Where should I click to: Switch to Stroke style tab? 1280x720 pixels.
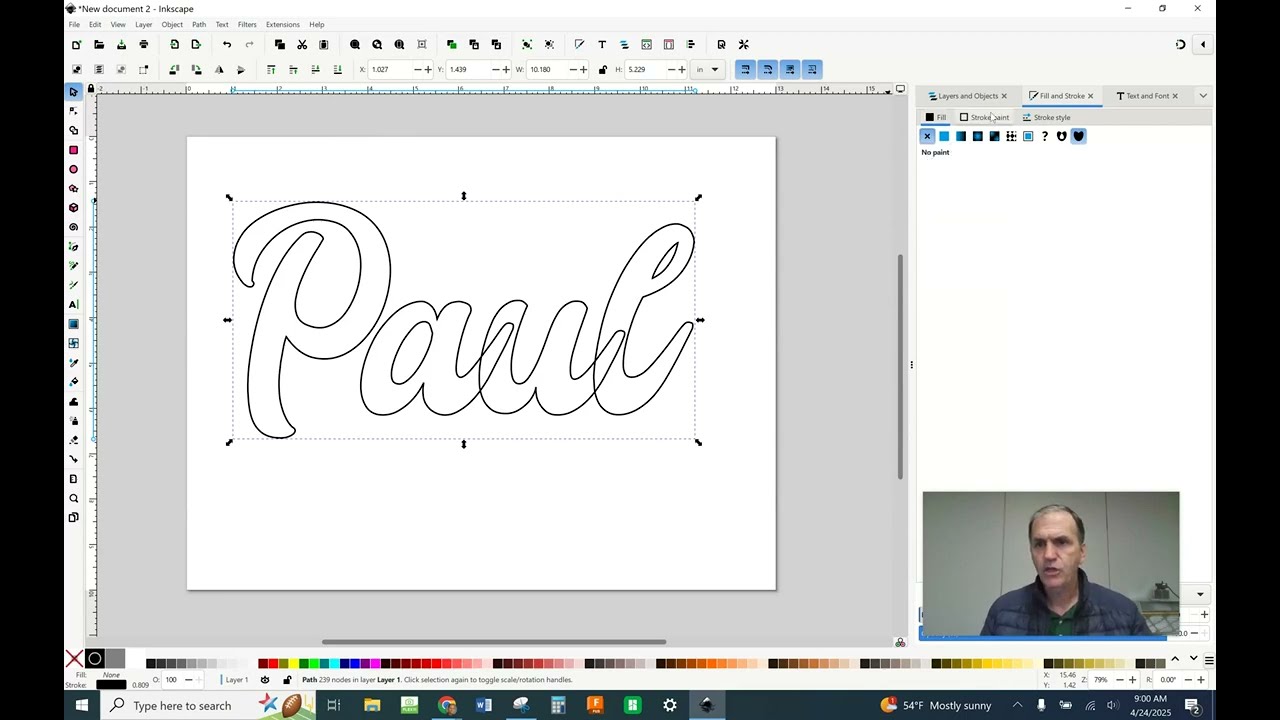1046,117
